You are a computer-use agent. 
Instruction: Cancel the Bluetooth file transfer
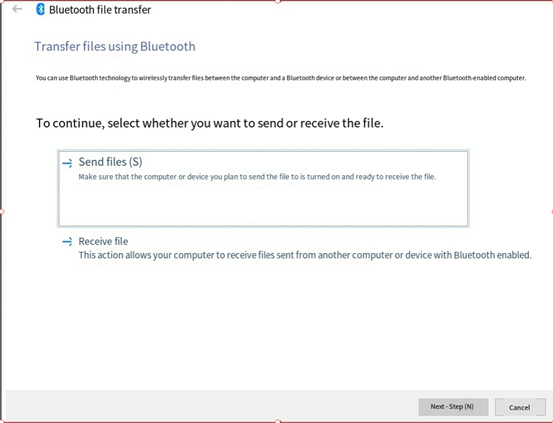click(x=520, y=407)
